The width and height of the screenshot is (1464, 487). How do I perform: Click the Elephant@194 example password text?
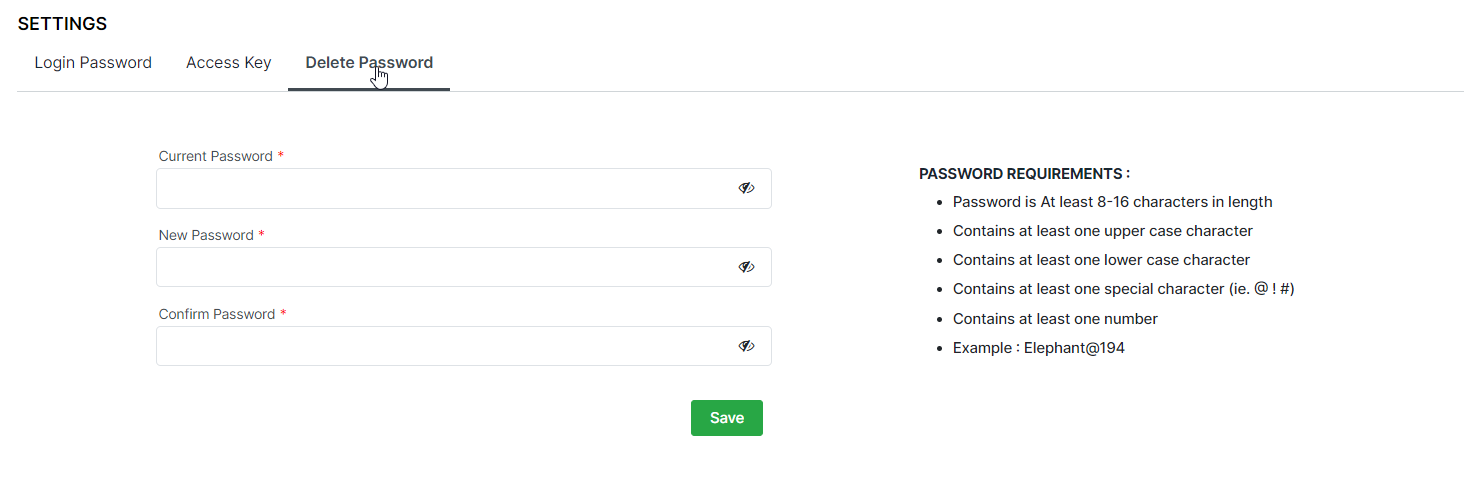pyautogui.click(x=1074, y=348)
